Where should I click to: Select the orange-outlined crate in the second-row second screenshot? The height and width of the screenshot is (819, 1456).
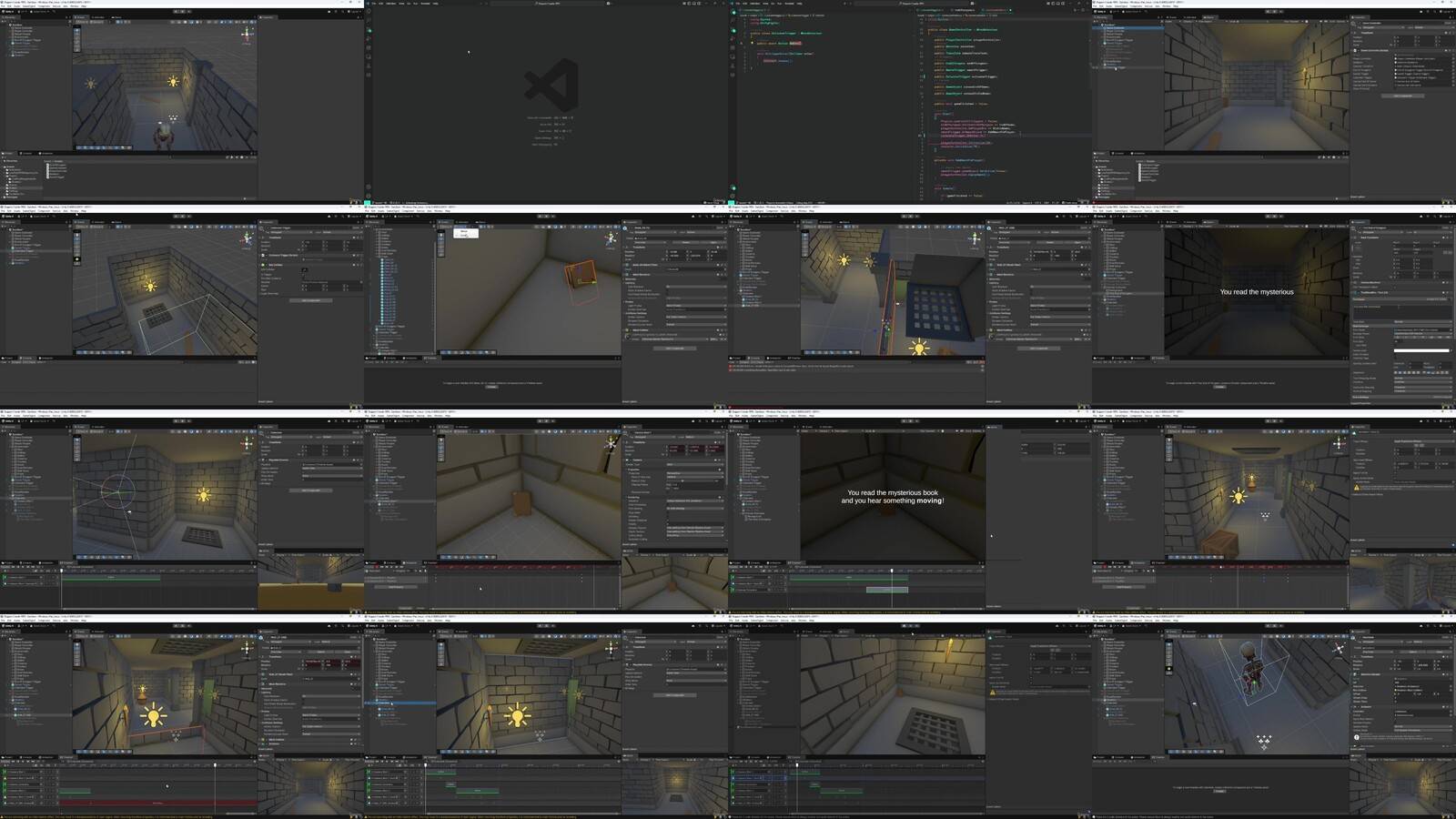click(x=581, y=276)
